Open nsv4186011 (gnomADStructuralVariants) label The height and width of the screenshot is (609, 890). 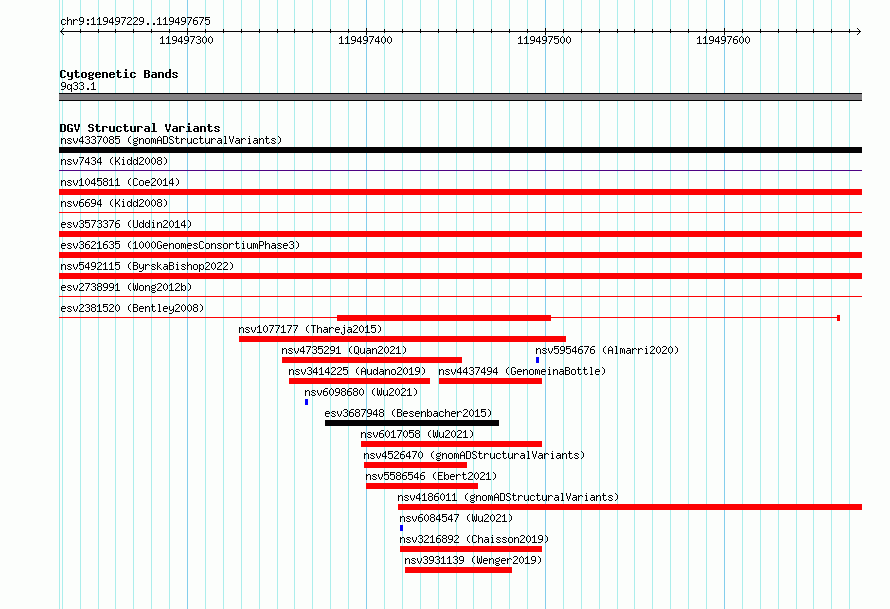pos(508,497)
